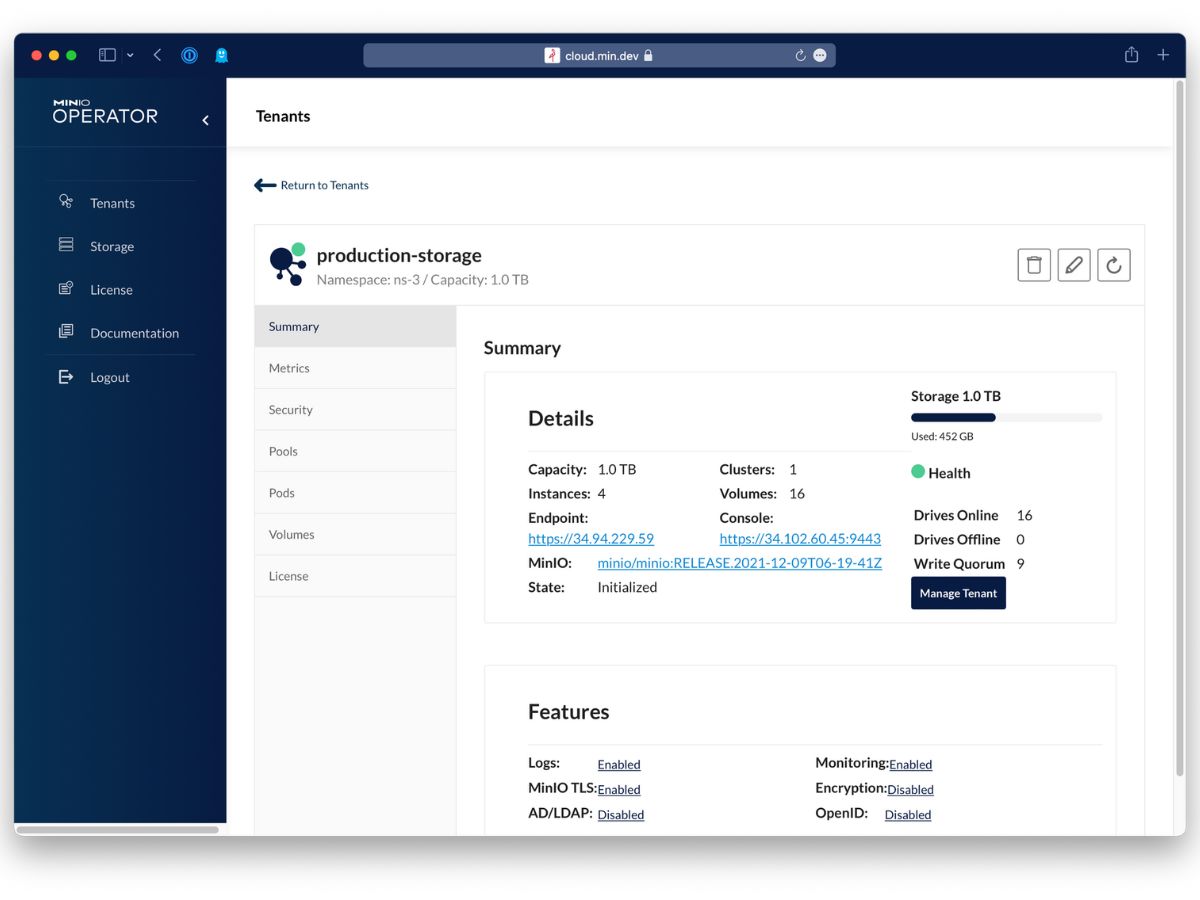Viewport: 1200px width, 900px height.
Task: Open address bar more options icon
Action: coord(820,56)
